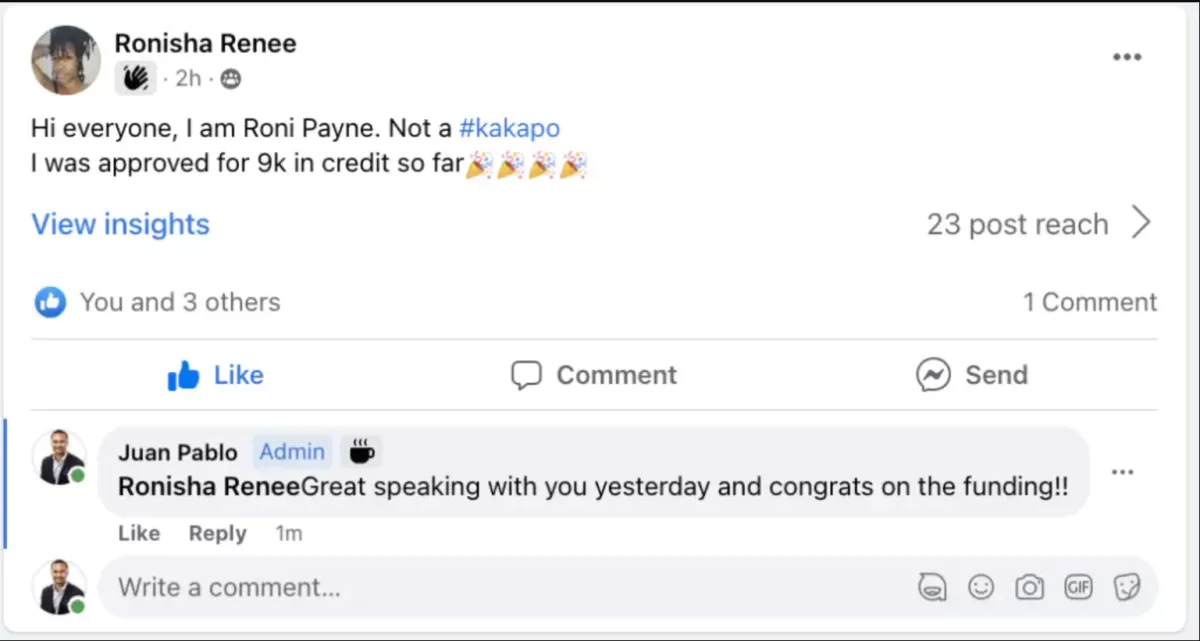Click the blue like reaction icon
Image resolution: width=1200 pixels, height=641 pixels.
(x=50, y=302)
